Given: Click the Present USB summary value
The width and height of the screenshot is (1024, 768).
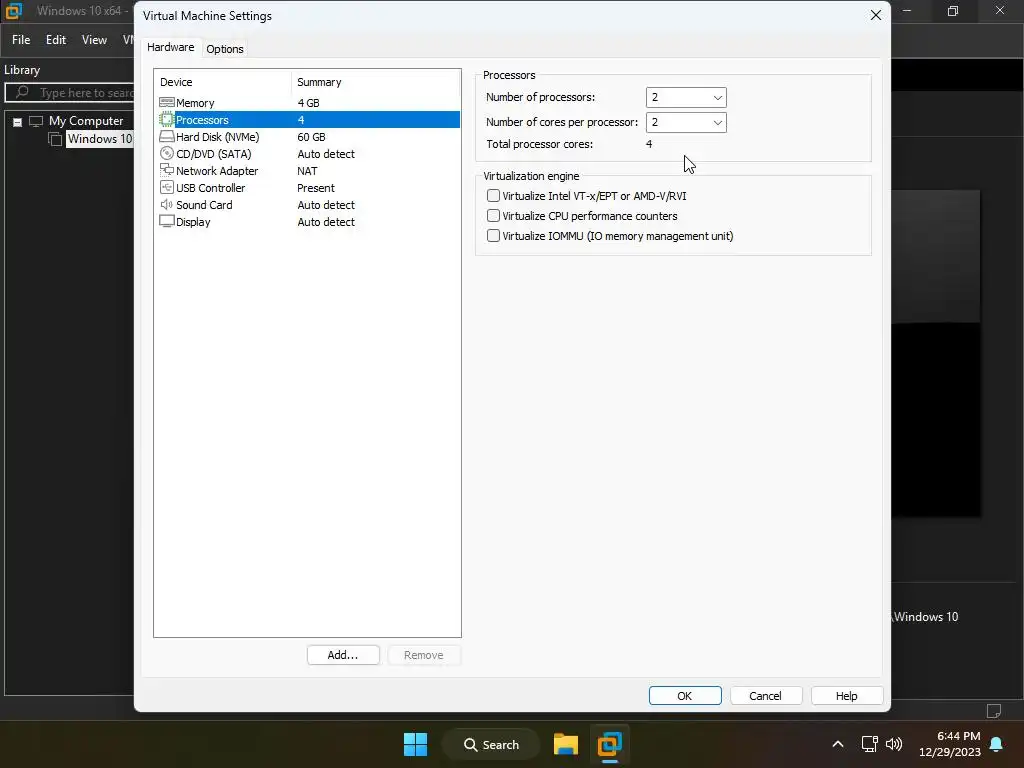Looking at the screenshot, I should [x=315, y=188].
